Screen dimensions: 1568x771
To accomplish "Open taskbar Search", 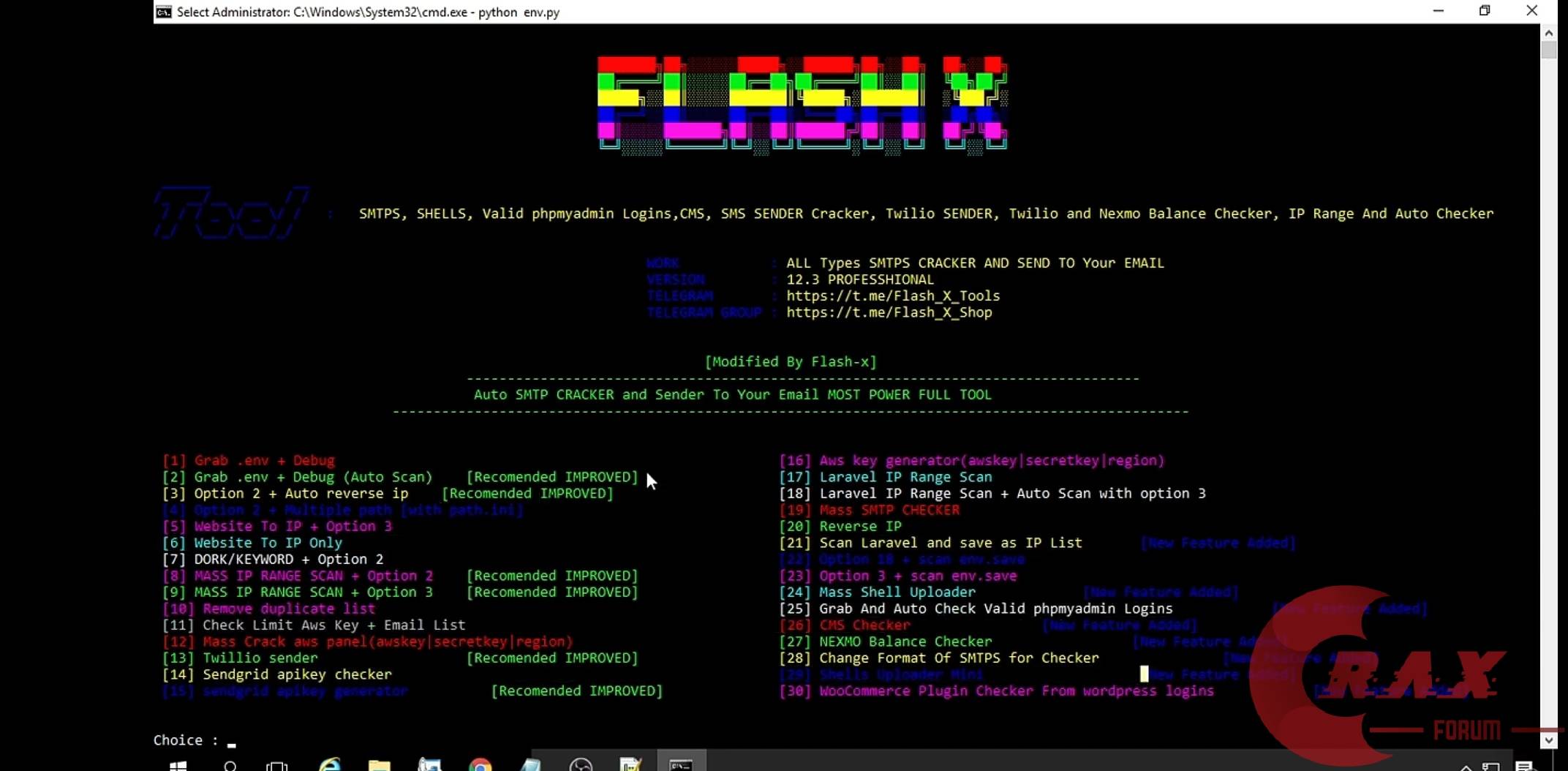I will click(x=230, y=766).
